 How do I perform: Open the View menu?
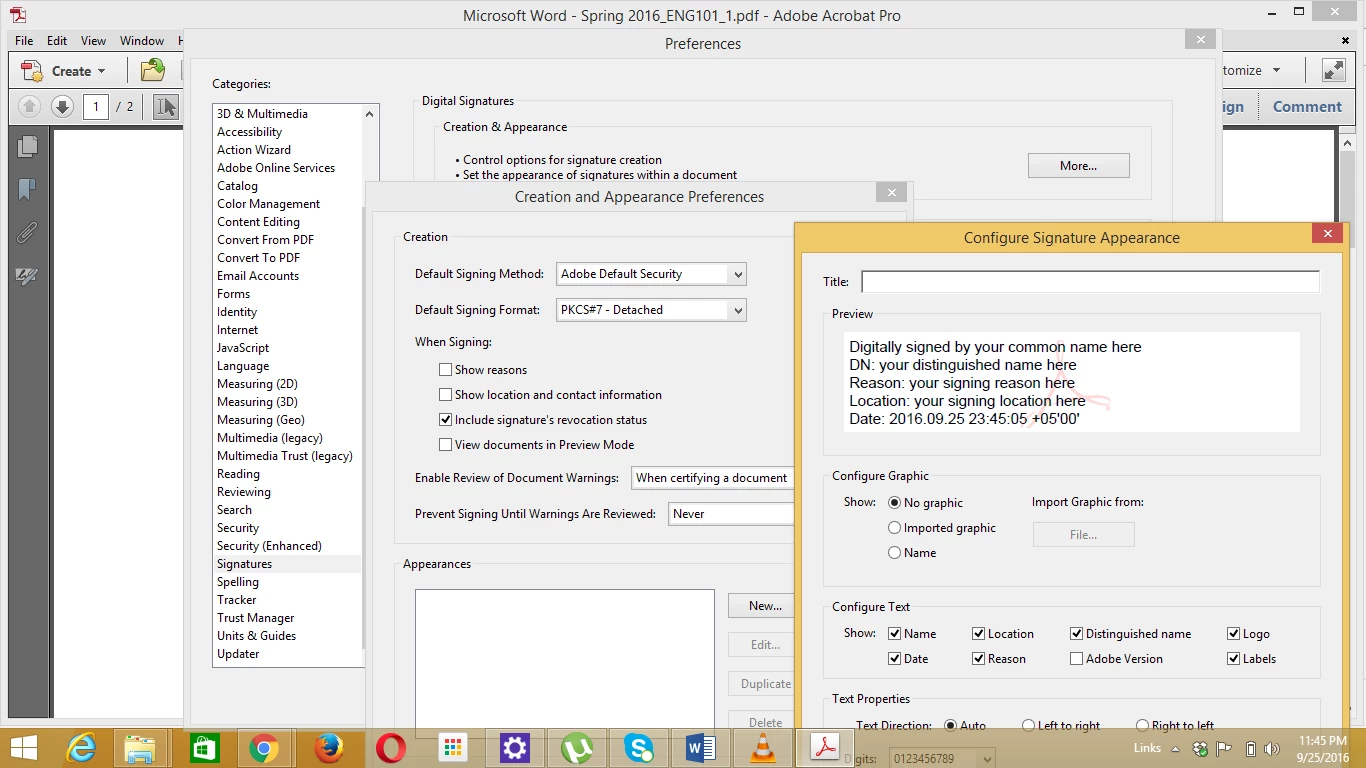click(x=93, y=41)
